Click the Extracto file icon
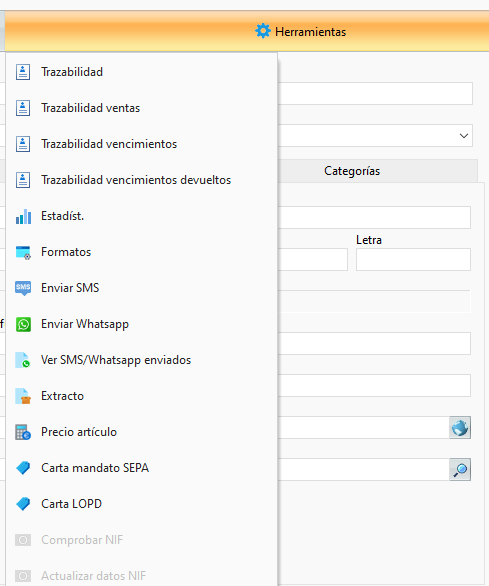Viewport: 489px width, 586px height. point(23,396)
